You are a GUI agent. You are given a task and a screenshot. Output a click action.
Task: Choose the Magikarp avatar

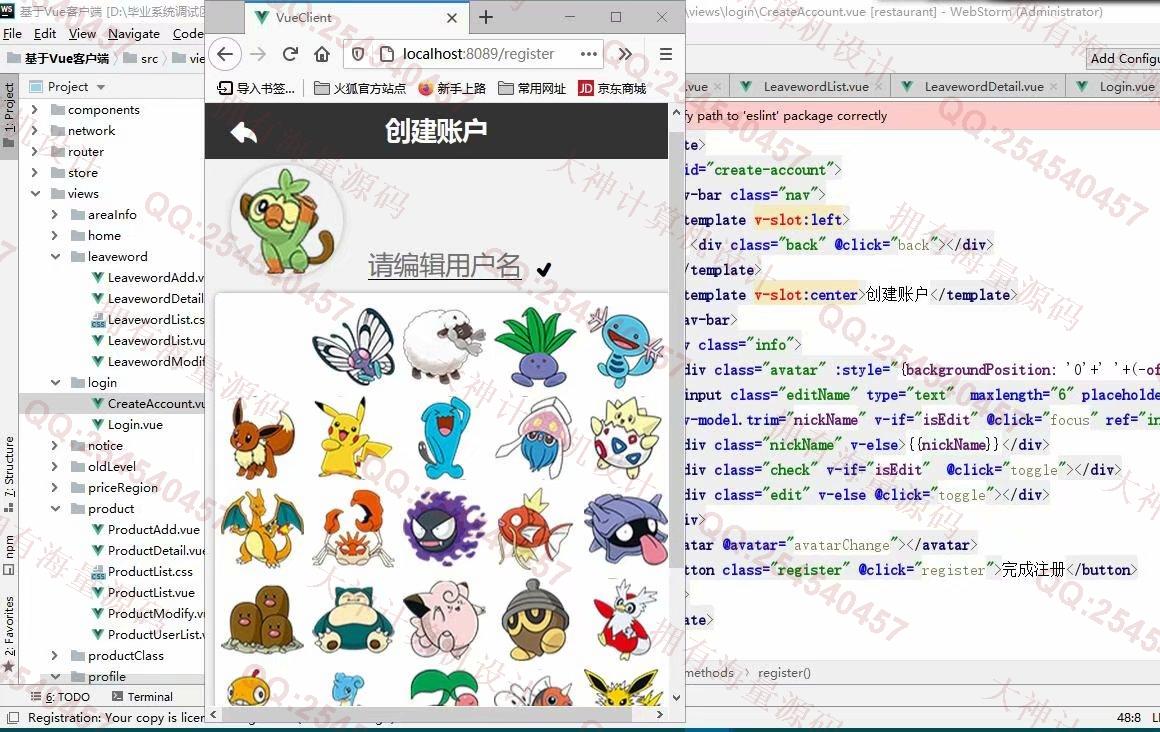536,529
